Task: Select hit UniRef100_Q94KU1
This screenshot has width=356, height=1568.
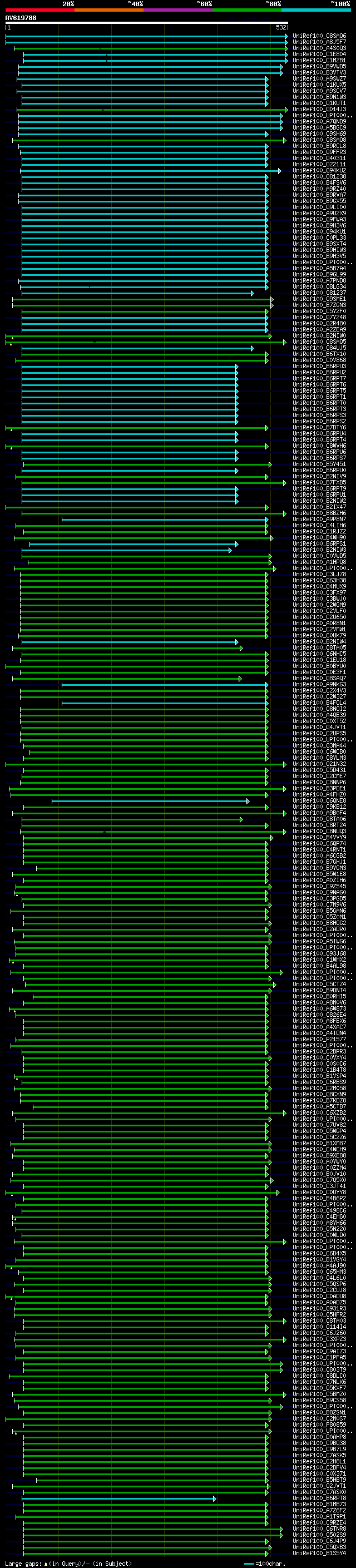Action: 319,232
